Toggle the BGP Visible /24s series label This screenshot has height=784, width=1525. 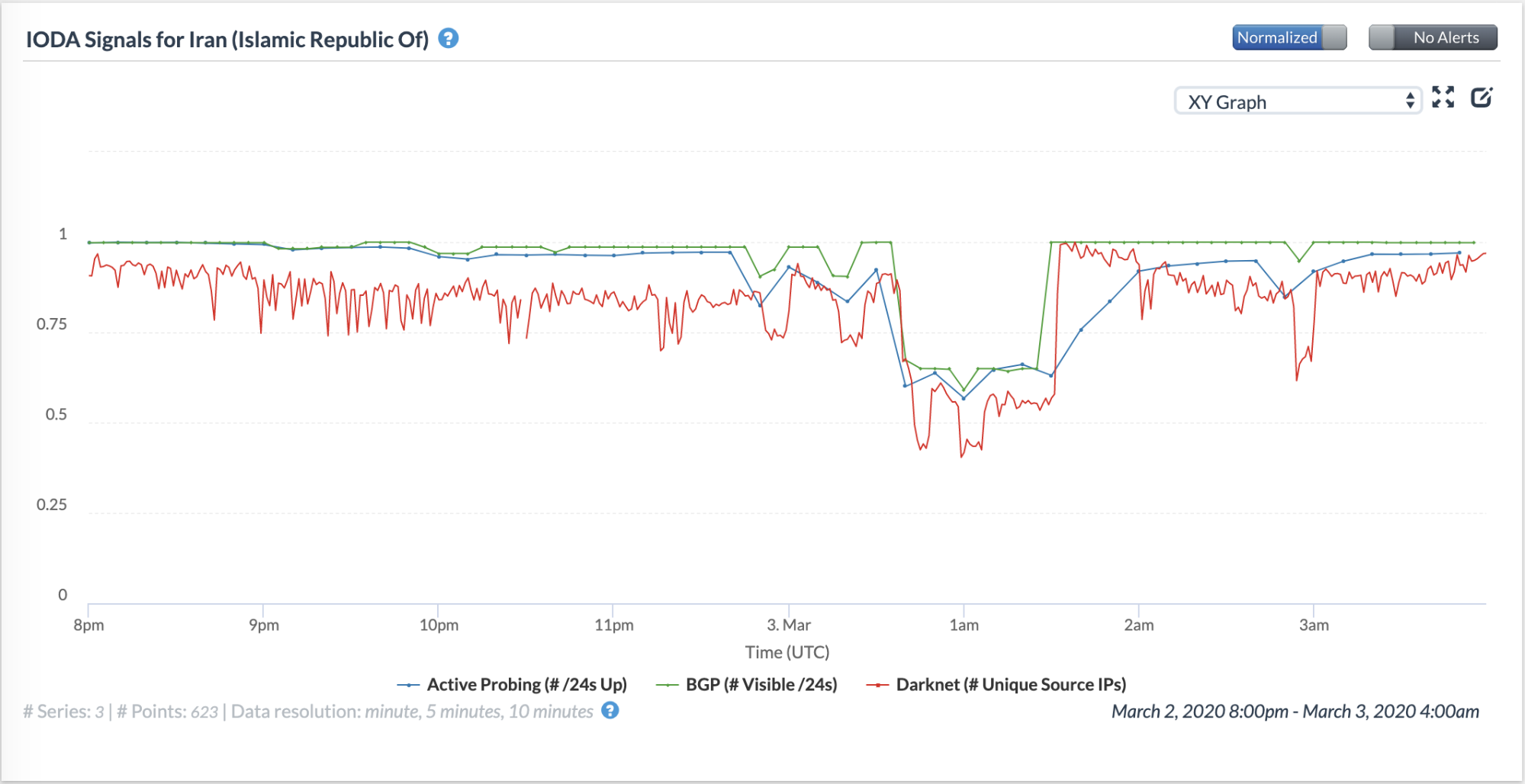tap(761, 685)
